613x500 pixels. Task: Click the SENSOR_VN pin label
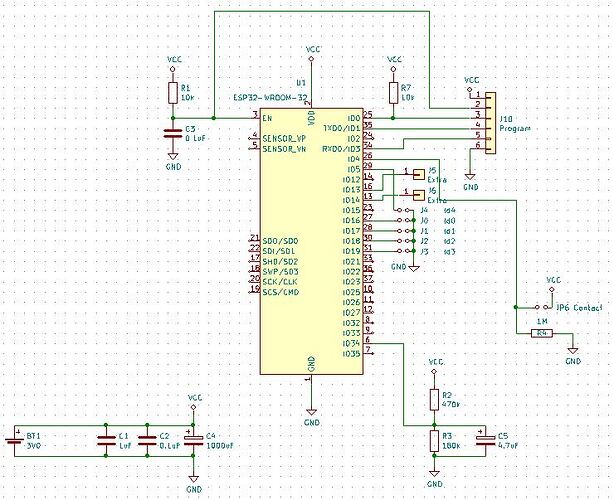284,149
